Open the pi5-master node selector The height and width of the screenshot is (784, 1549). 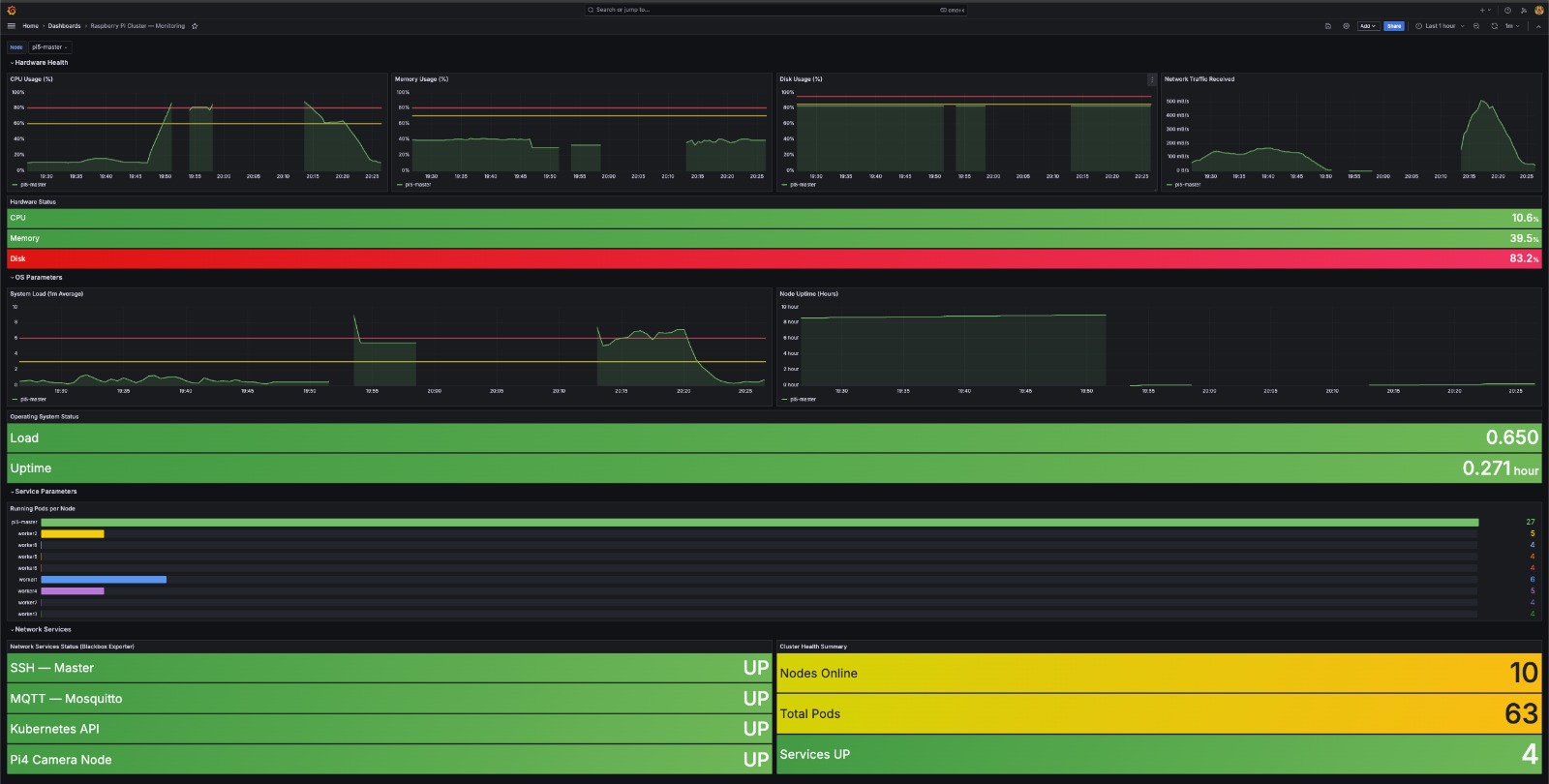49,46
